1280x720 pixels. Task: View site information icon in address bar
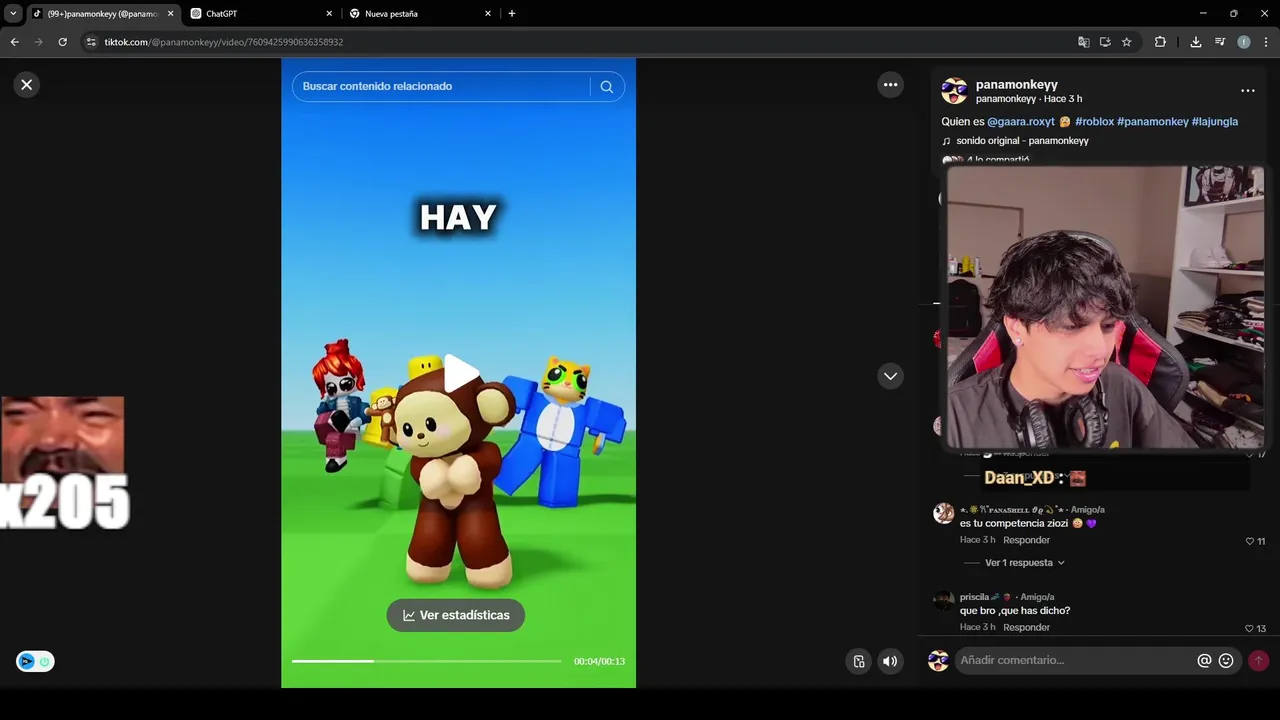[91, 42]
